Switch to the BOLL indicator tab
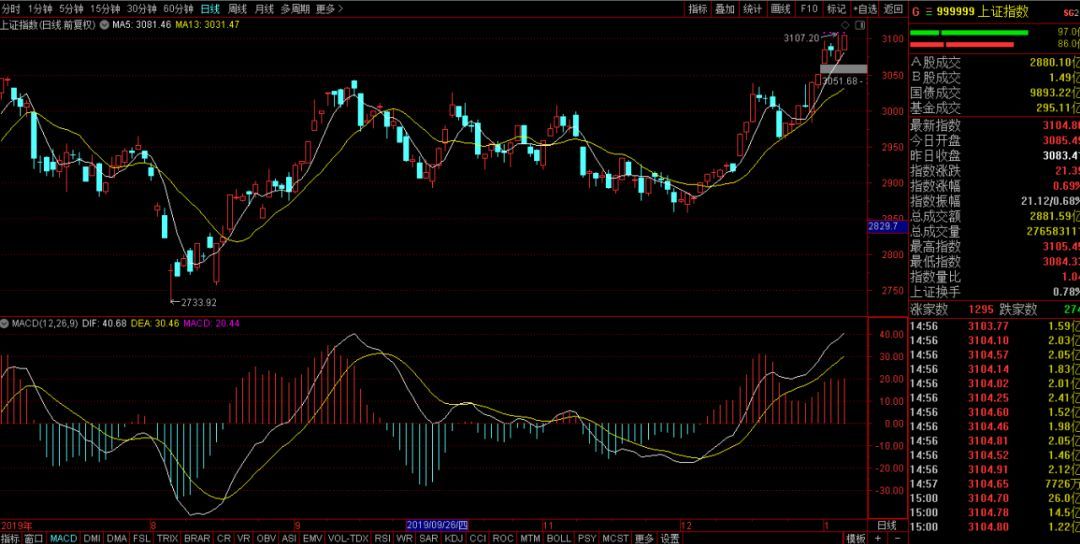The width and height of the screenshot is (1080, 544). coord(557,538)
